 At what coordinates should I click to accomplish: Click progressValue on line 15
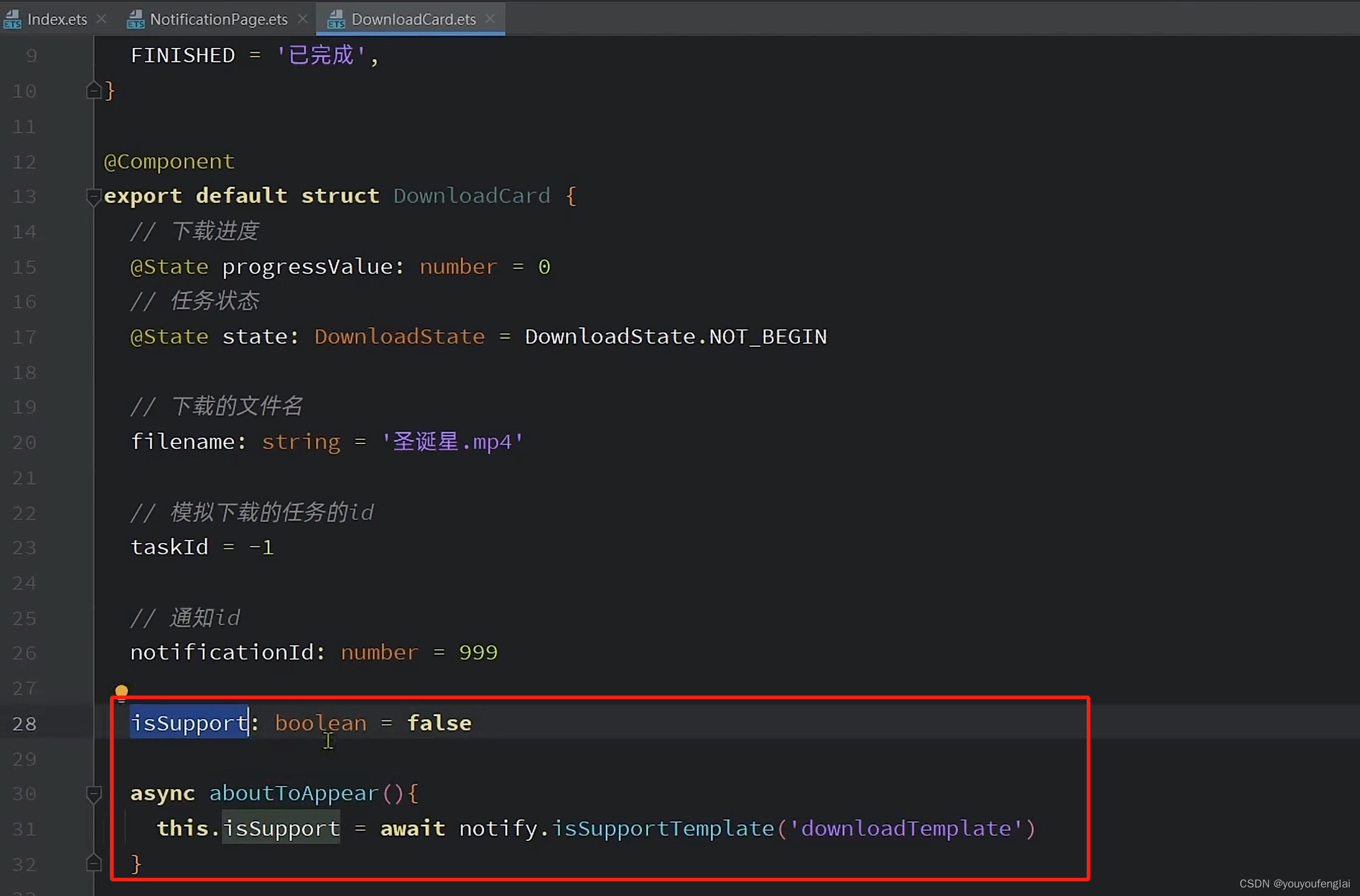click(x=307, y=267)
